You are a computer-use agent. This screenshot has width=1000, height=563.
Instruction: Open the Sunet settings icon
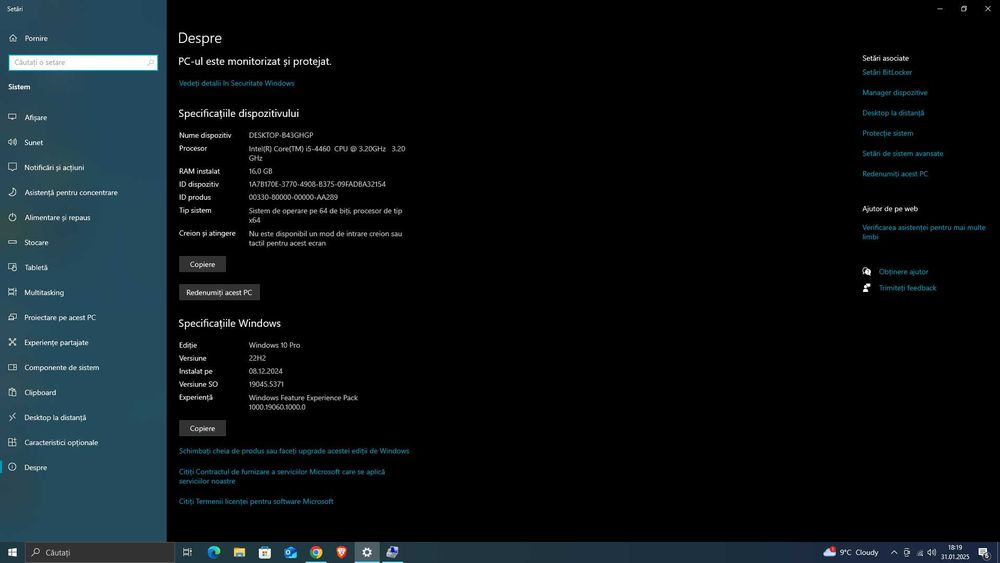(x=12, y=142)
